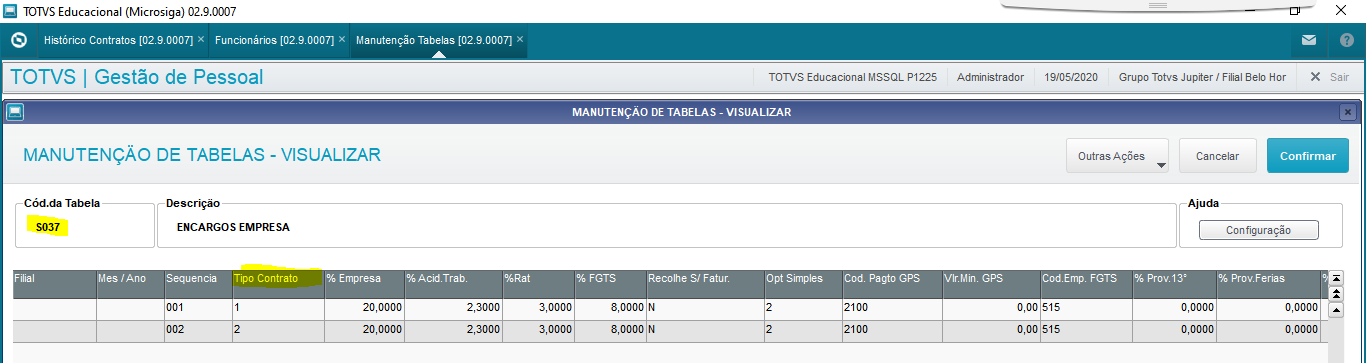Screen dimensions: 1366x363
Task: Click the TOTVS app icon in title bar
Action: tap(10, 10)
